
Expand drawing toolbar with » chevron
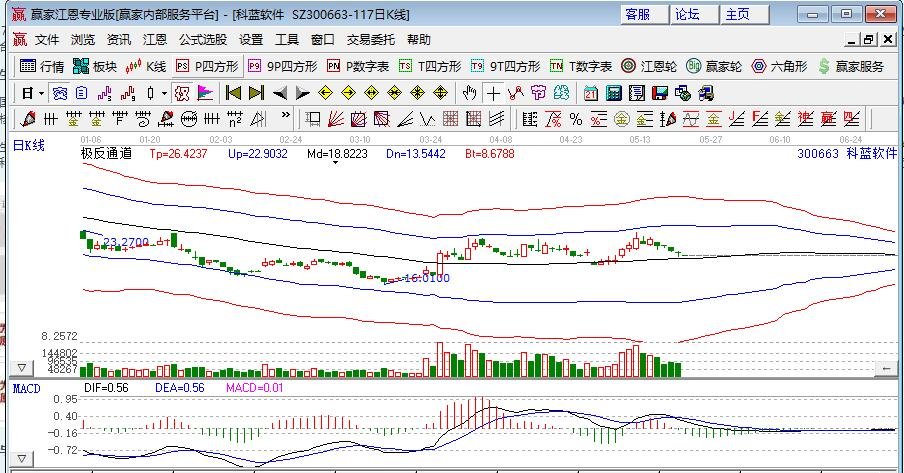click(x=286, y=116)
